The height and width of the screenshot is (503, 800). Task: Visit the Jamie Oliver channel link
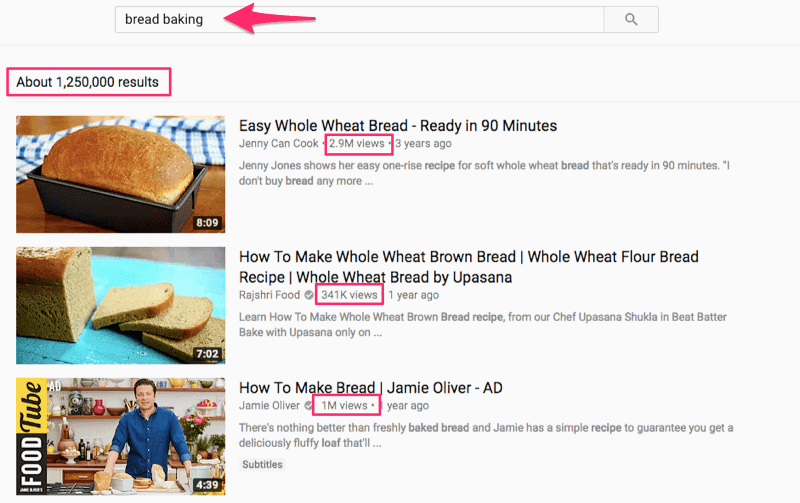pyautogui.click(x=269, y=406)
